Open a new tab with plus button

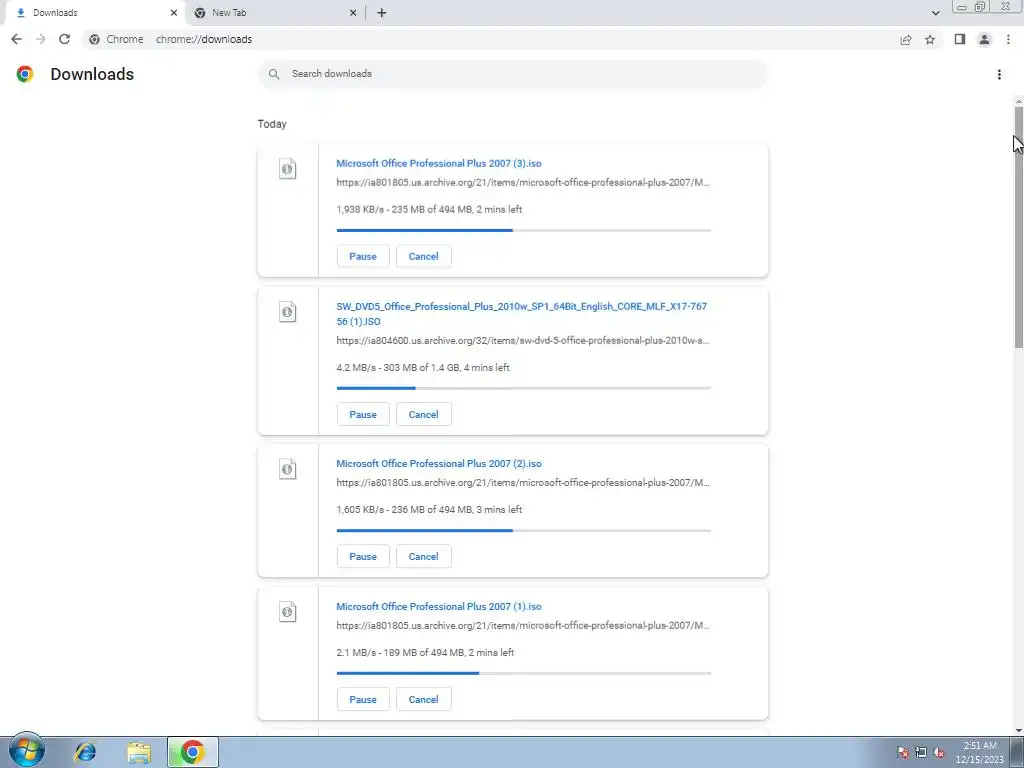[381, 12]
